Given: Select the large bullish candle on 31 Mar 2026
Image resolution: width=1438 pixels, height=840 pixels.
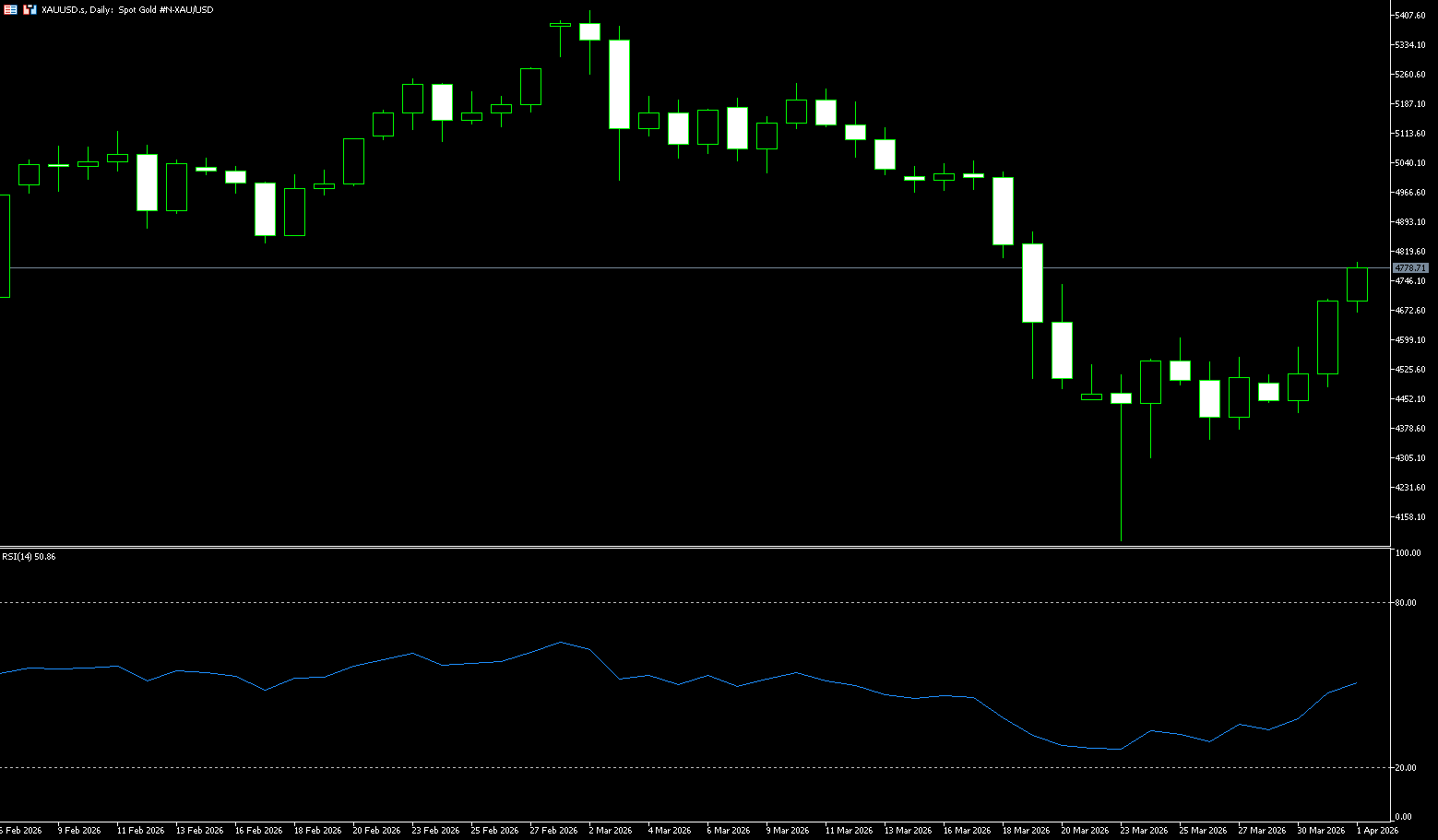Looking at the screenshot, I should (1327, 337).
